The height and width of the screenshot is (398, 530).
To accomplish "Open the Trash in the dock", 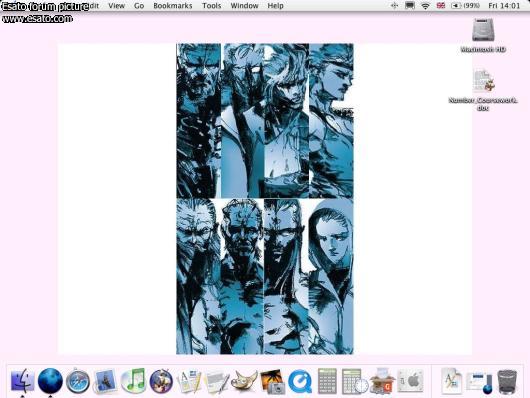I will [507, 381].
